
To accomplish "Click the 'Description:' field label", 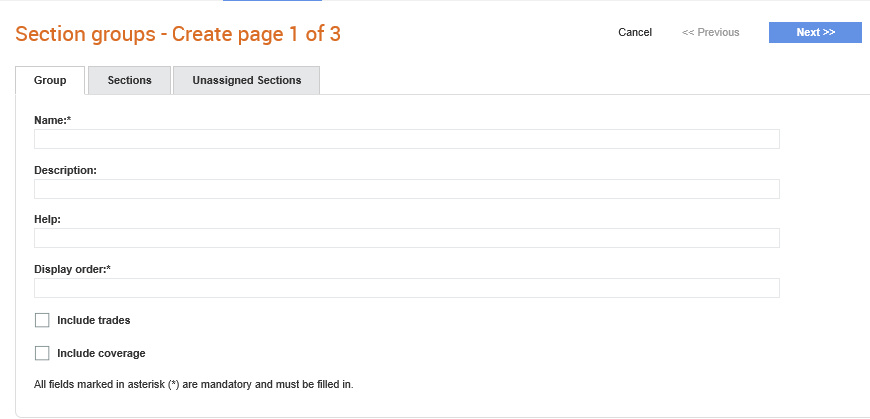I will click(x=65, y=170).
